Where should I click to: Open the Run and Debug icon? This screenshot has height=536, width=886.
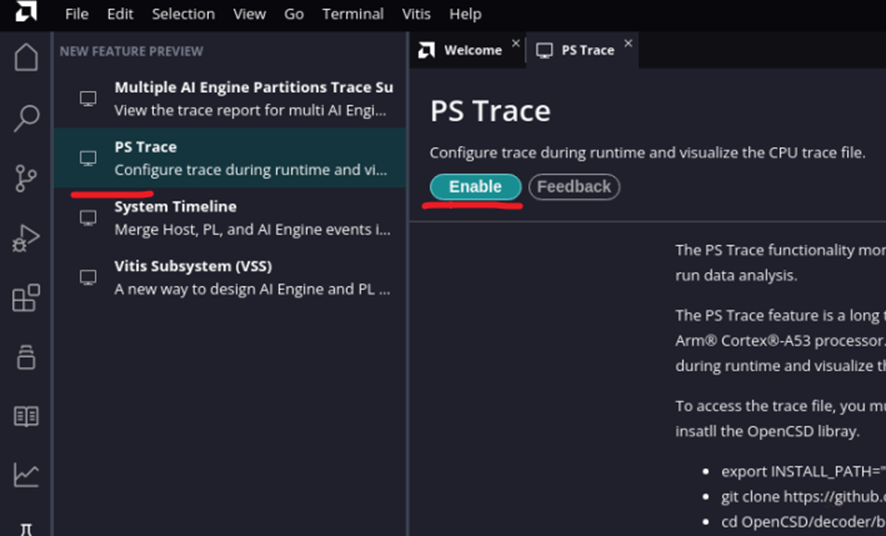tap(26, 238)
